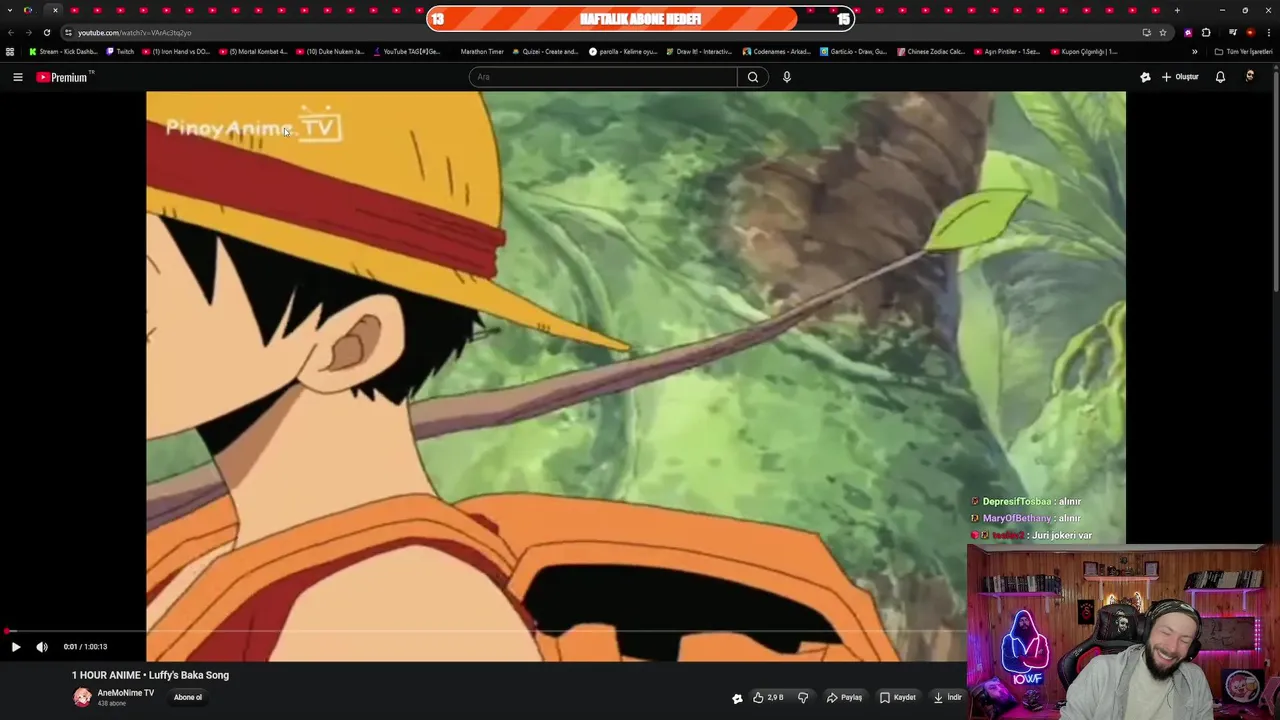Bookmark this page with star icon

(x=1163, y=32)
